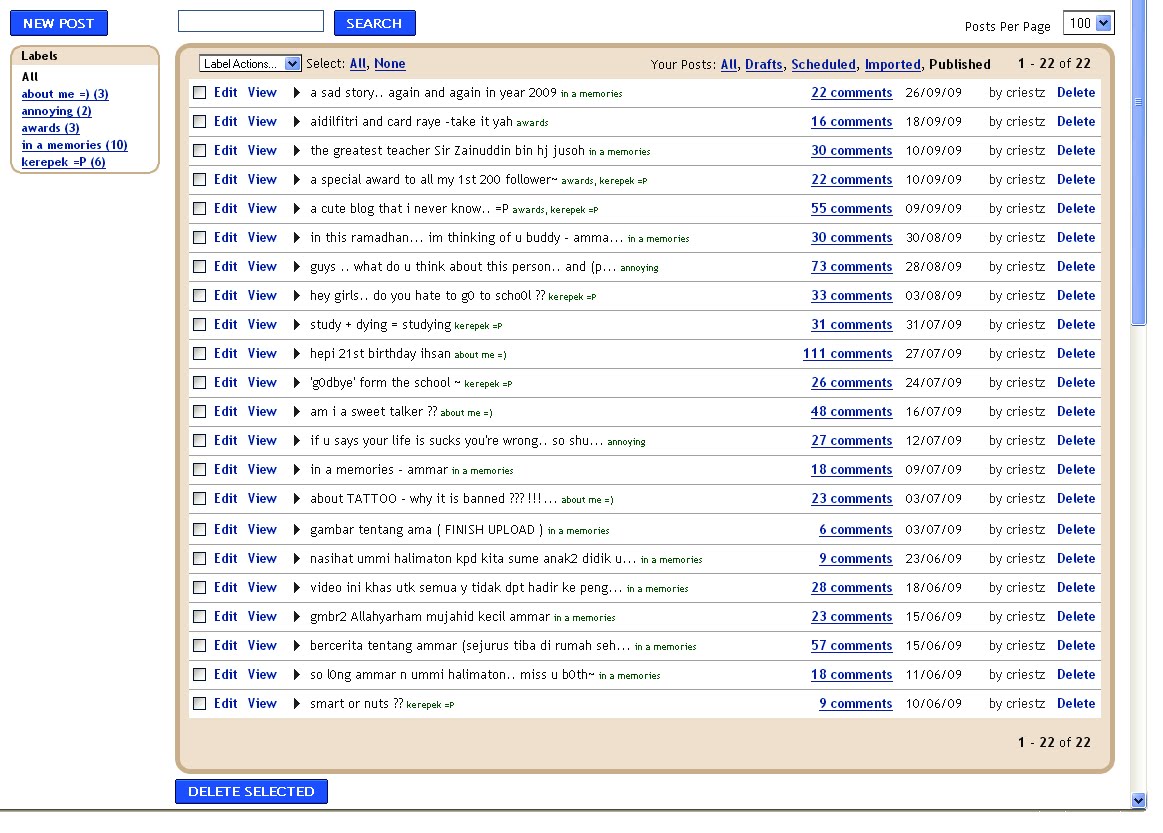The width and height of the screenshot is (1163, 833).
Task: Click the page scrollbar down arrow
Action: (1139, 800)
